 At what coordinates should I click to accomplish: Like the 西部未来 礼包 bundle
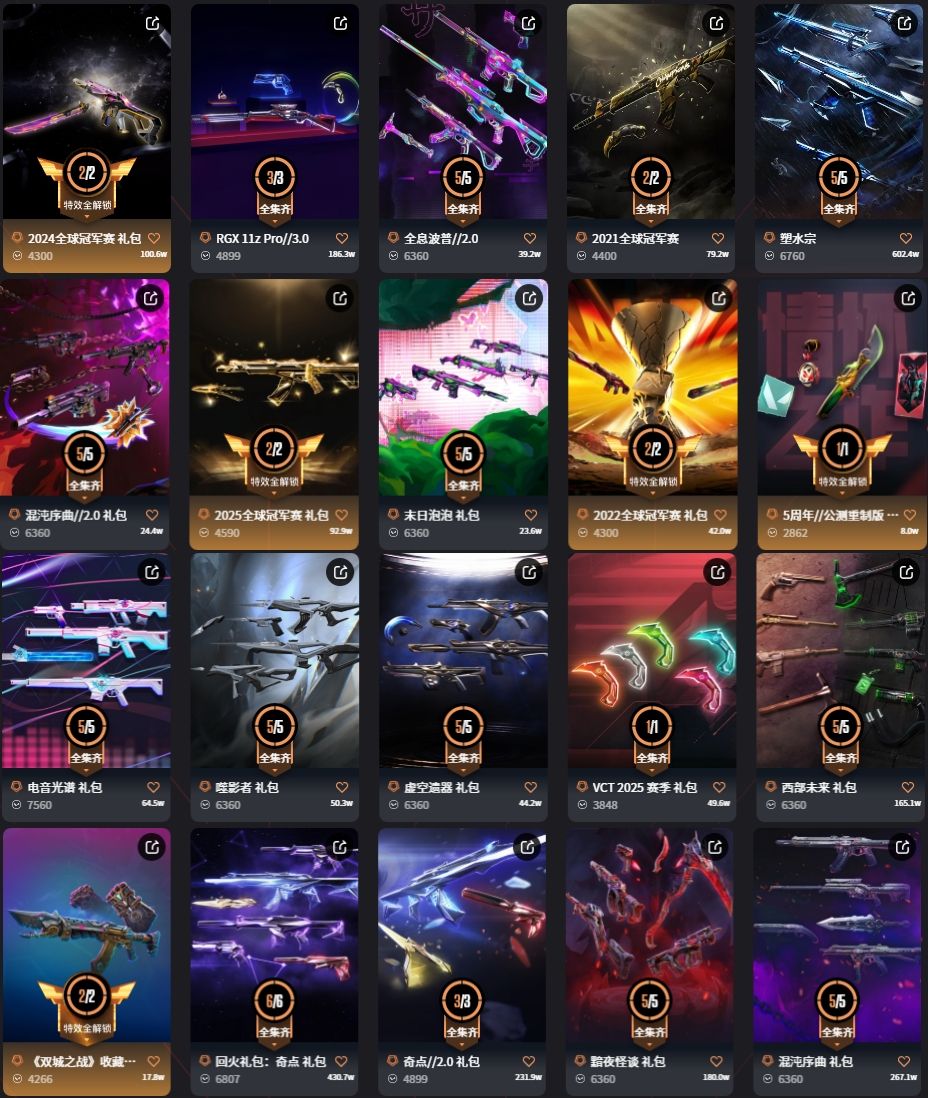[x=908, y=787]
